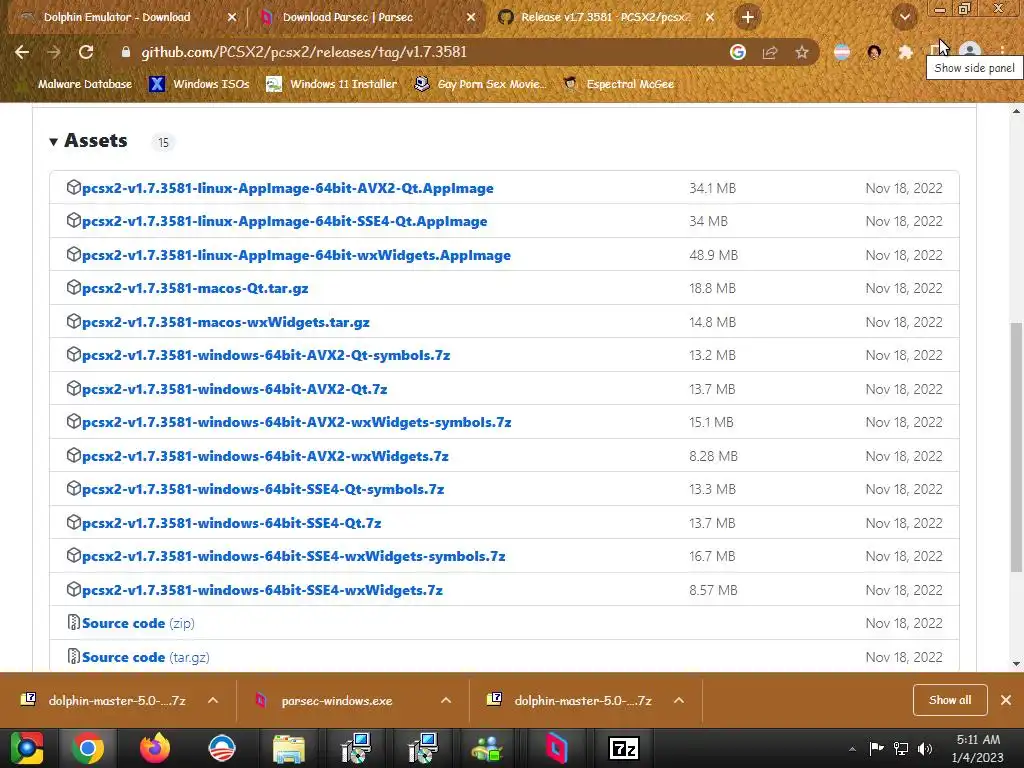Collapse the Assets section triangle
The height and width of the screenshot is (768, 1024).
[x=54, y=141]
